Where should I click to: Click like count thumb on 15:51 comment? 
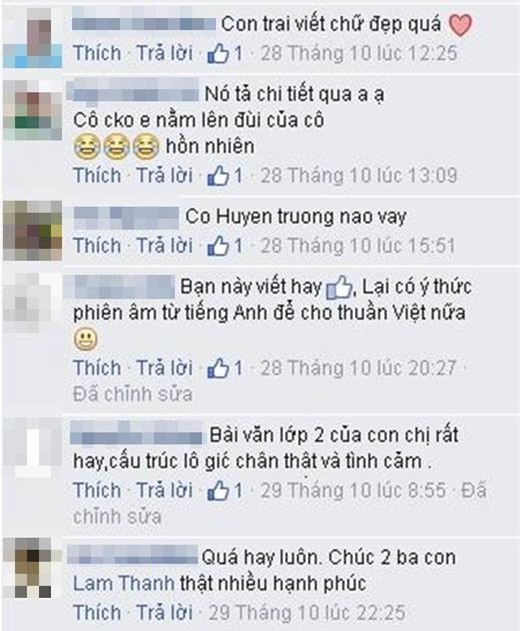point(225,246)
